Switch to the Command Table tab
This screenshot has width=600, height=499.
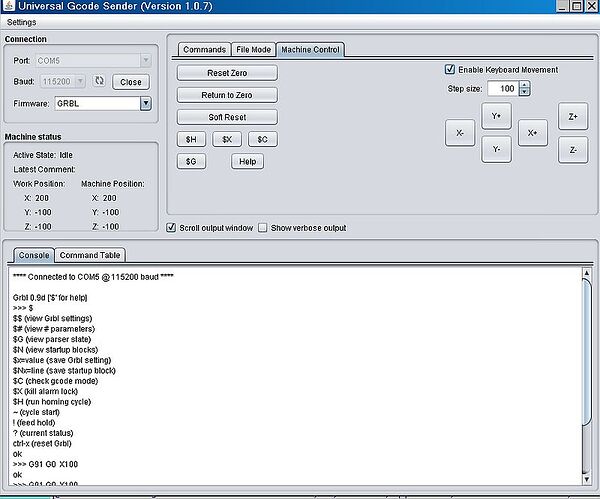90,255
